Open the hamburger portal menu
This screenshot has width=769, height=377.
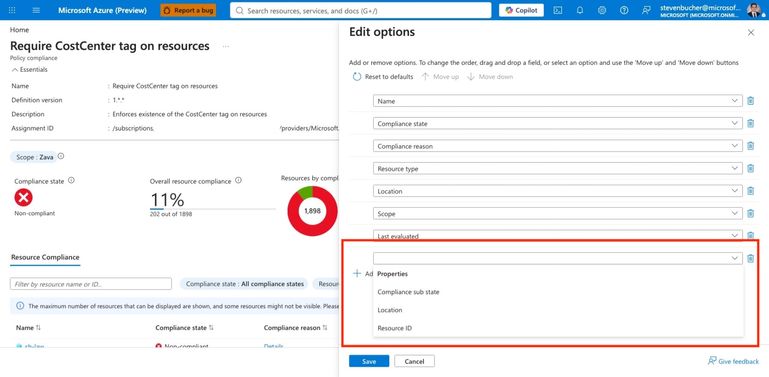(36, 10)
